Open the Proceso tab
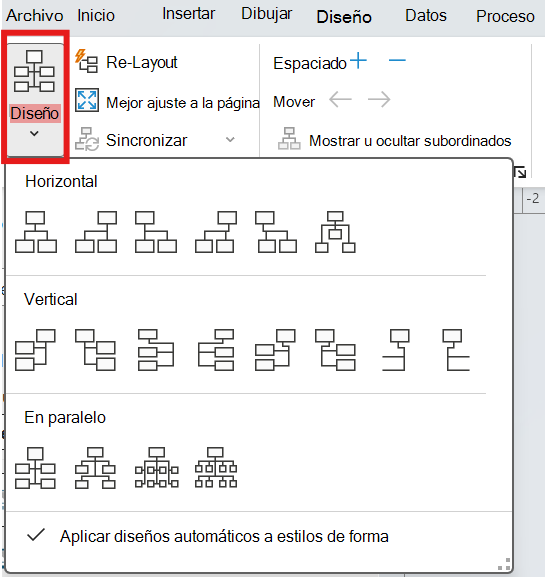545x577 pixels. tap(505, 16)
